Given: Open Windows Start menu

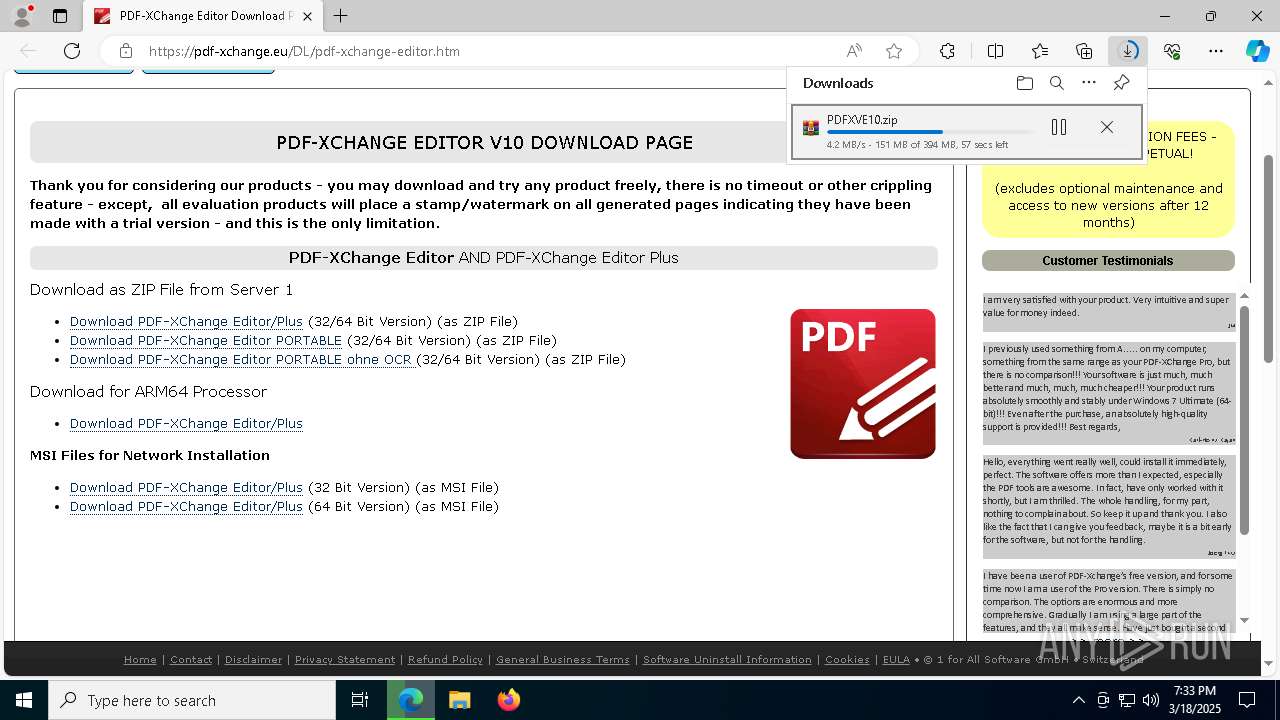Looking at the screenshot, I should (x=24, y=700).
